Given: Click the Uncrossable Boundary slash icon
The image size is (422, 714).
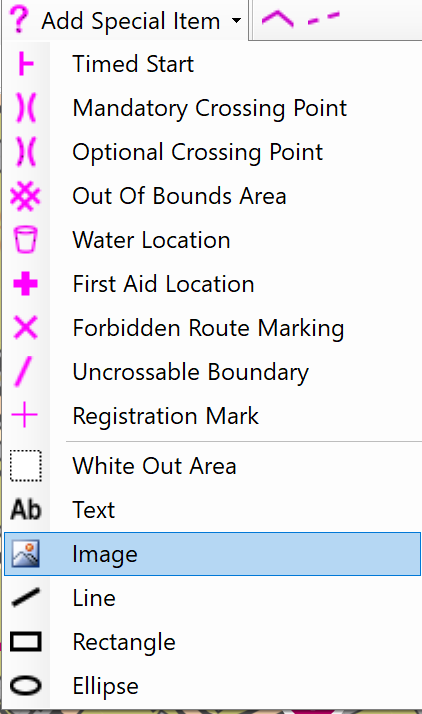Looking at the screenshot, I should 24,372.
